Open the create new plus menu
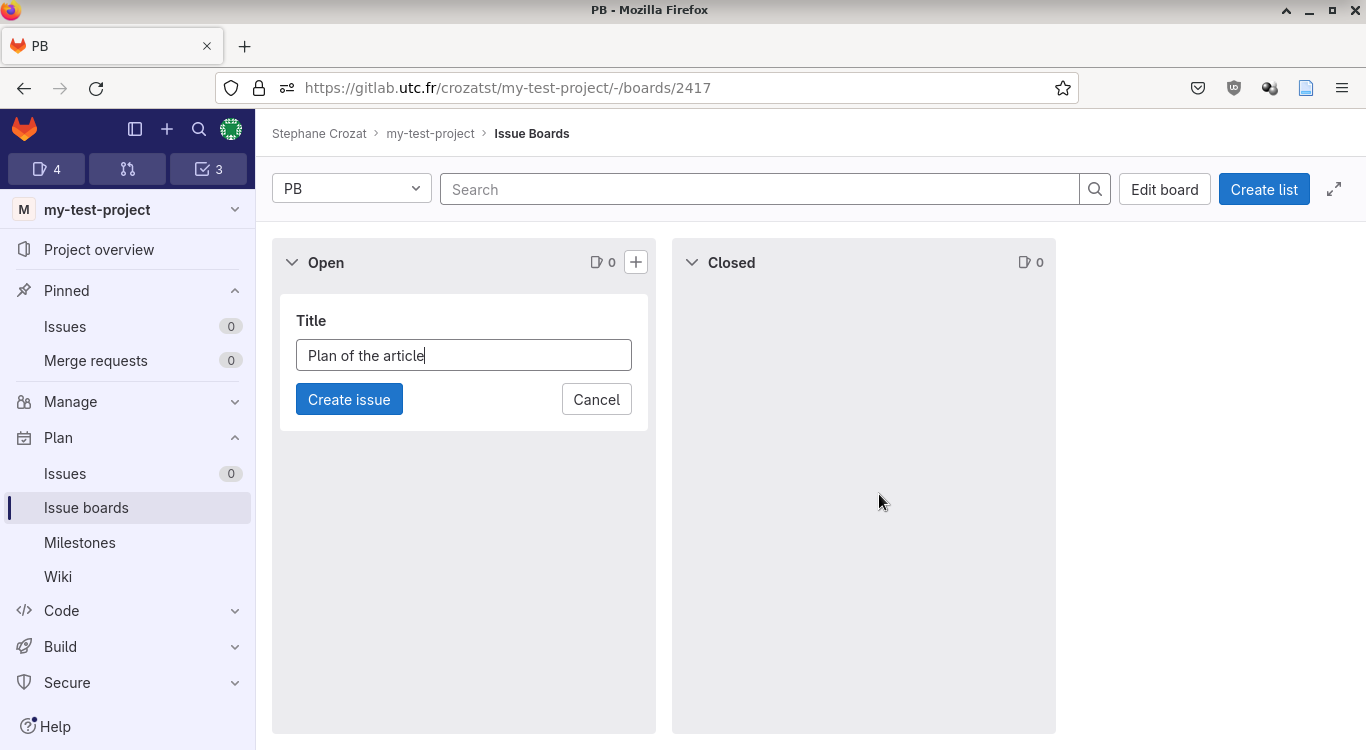Viewport: 1366px width, 750px height. pos(167,129)
